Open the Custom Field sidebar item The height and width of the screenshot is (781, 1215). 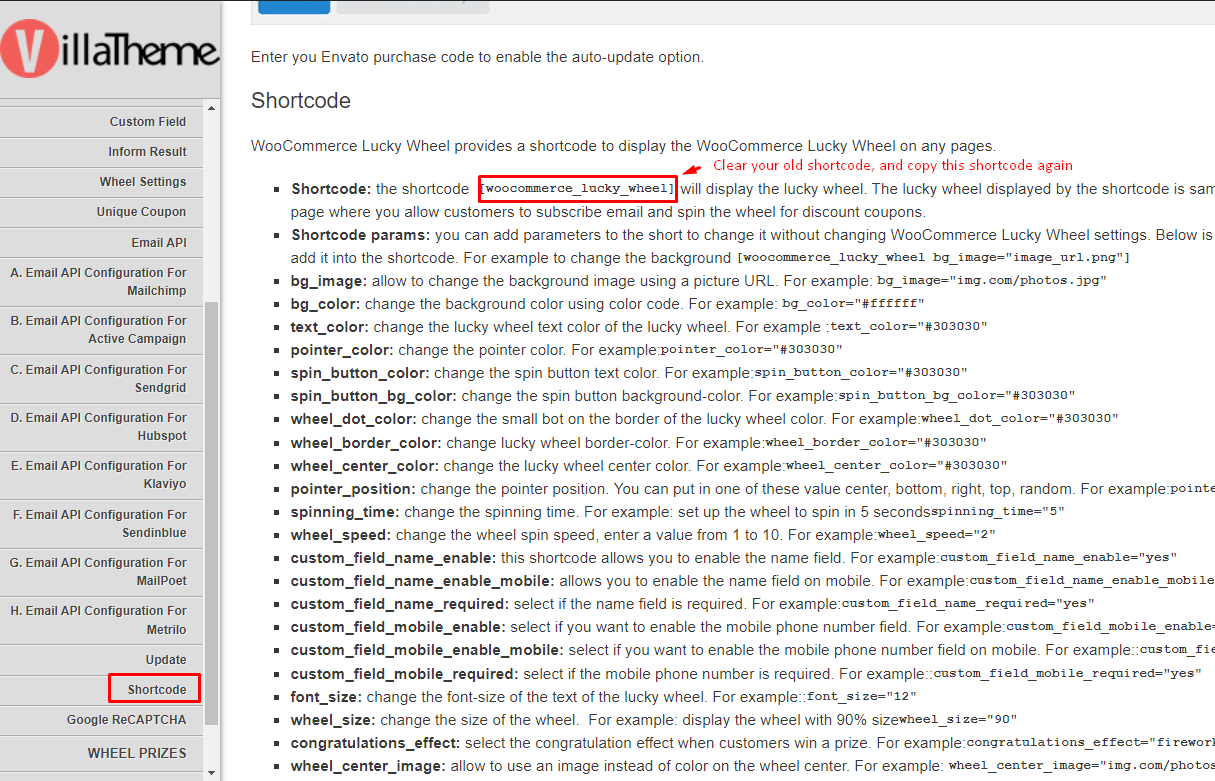(x=101, y=122)
